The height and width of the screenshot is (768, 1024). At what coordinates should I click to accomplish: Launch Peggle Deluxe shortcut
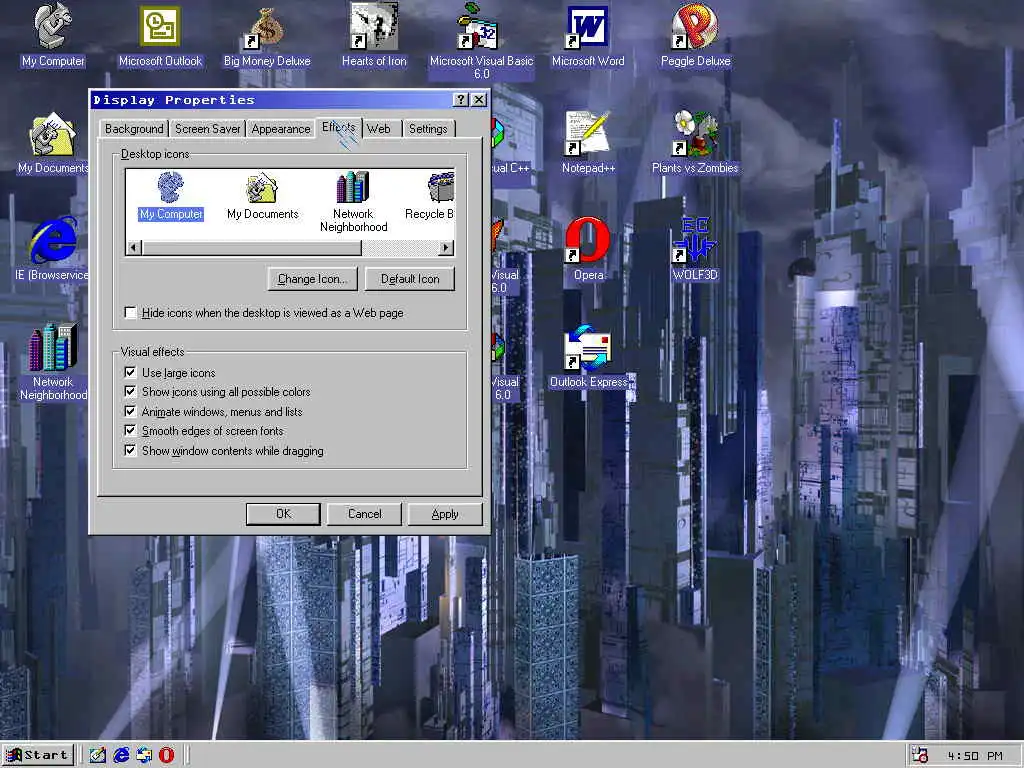(695, 35)
